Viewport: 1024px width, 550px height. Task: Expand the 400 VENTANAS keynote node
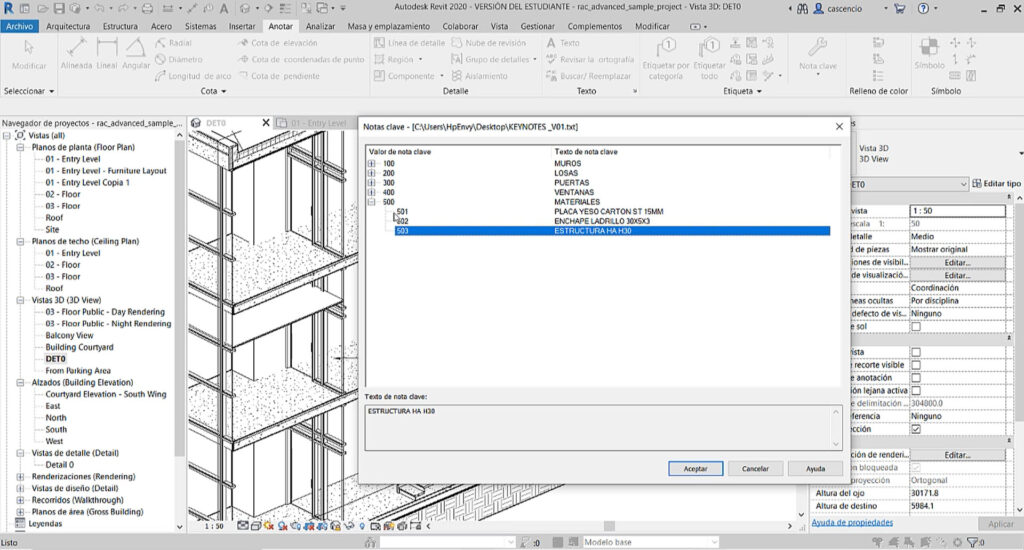(372, 192)
